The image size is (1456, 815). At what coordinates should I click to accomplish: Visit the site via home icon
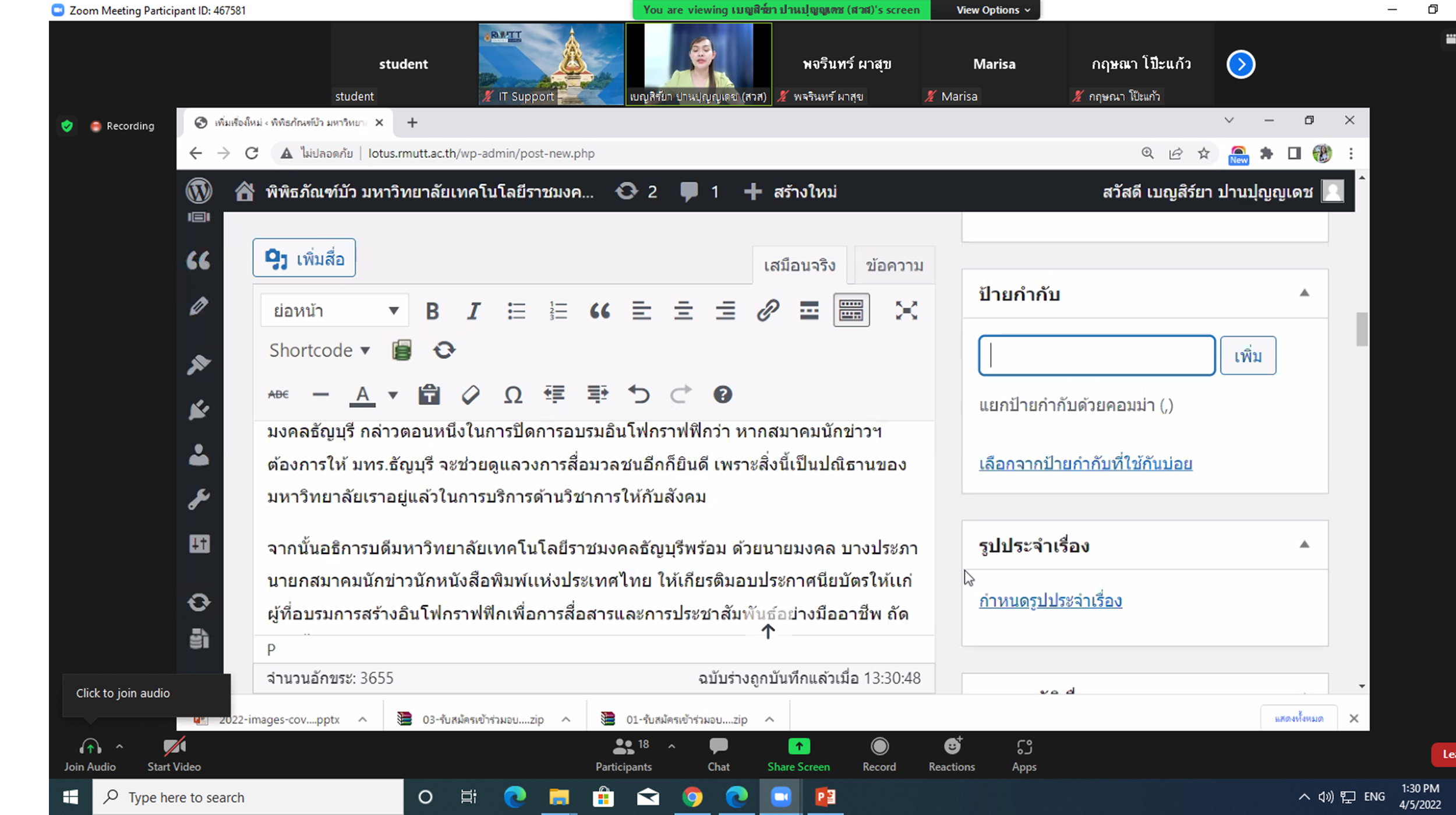[245, 191]
